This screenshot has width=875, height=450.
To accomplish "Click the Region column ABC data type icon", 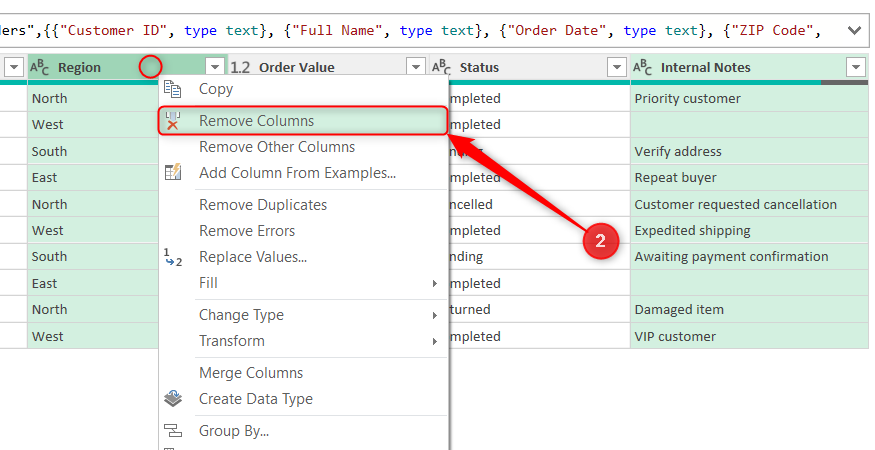I will (40, 68).
